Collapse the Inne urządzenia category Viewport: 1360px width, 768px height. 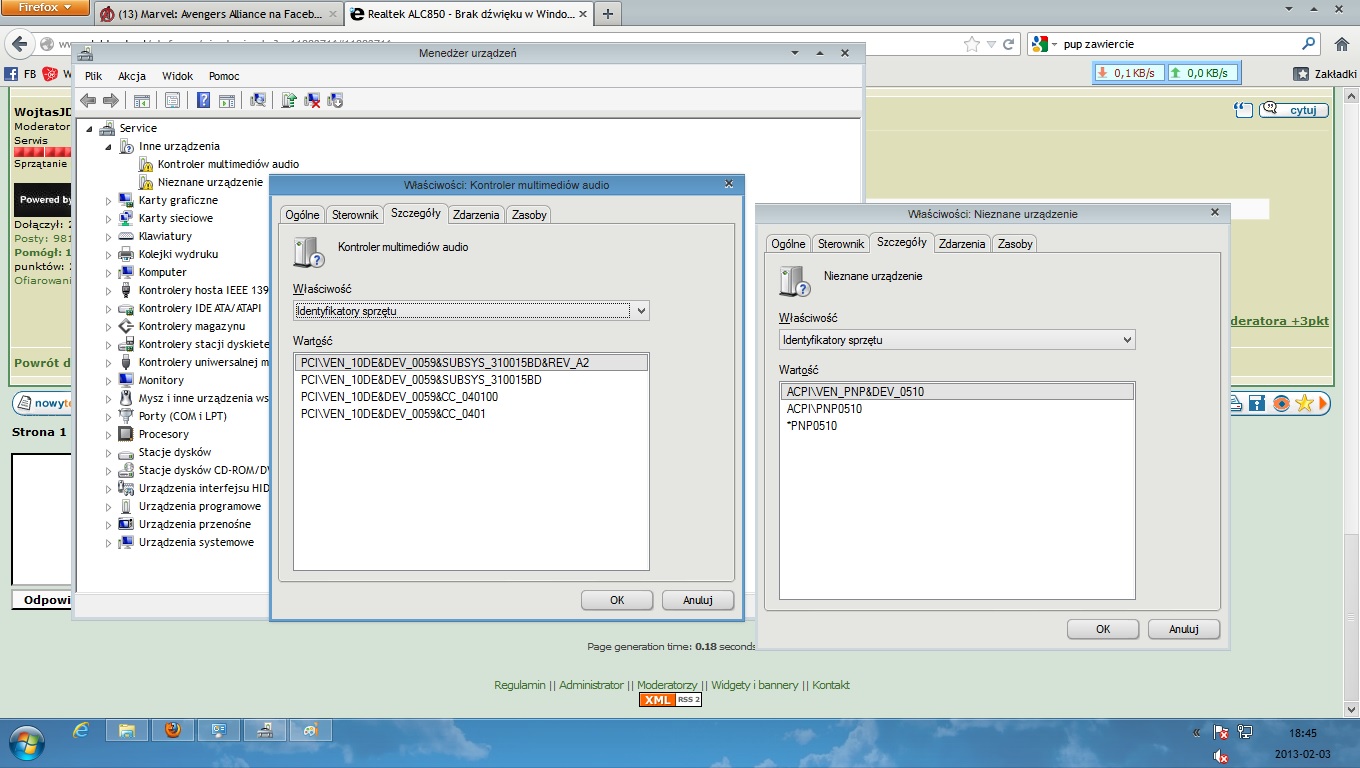tap(108, 146)
